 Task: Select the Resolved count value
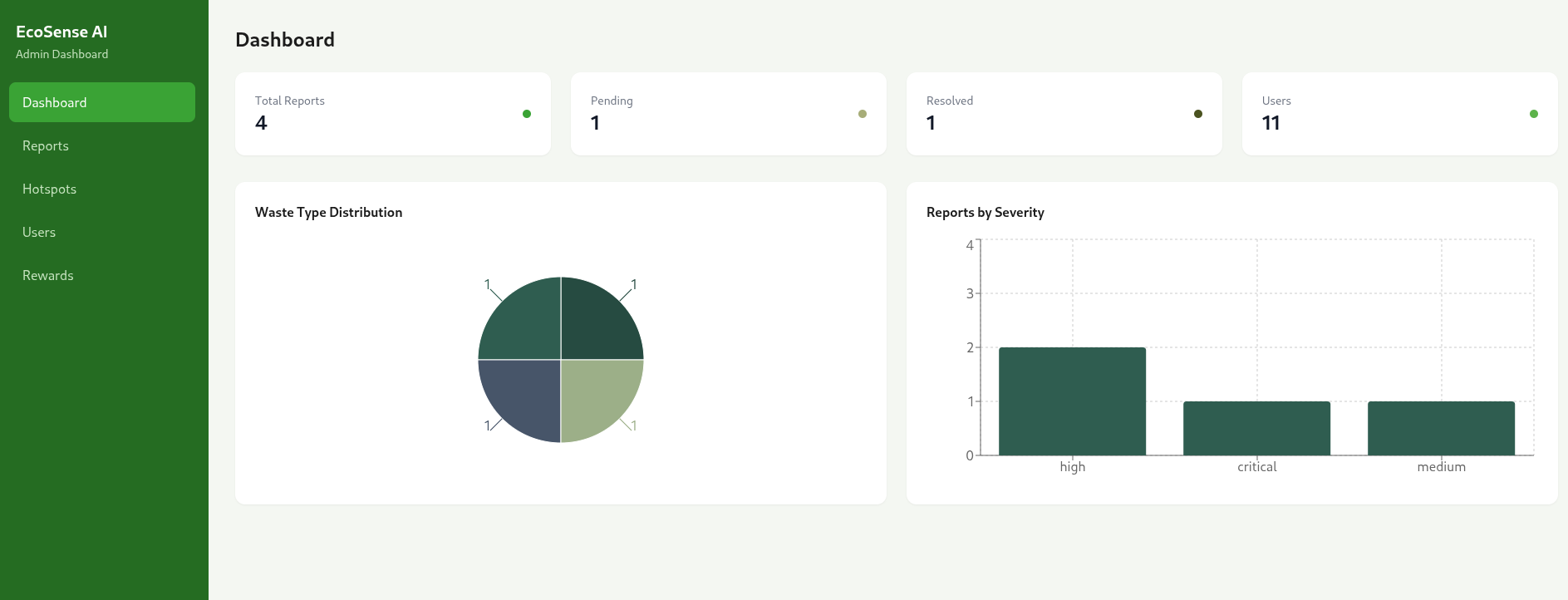[931, 123]
